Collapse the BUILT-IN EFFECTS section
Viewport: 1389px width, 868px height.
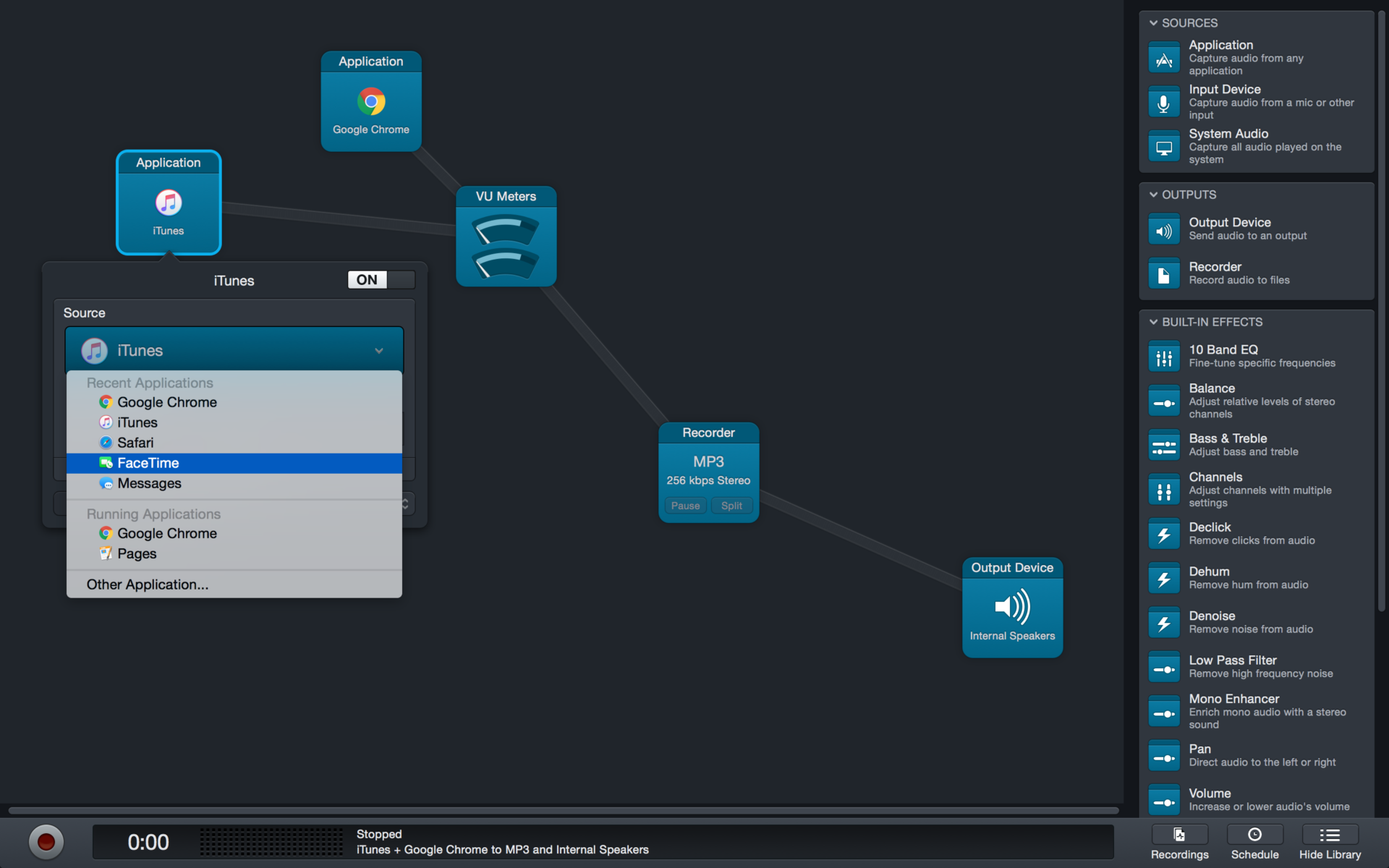point(1154,322)
